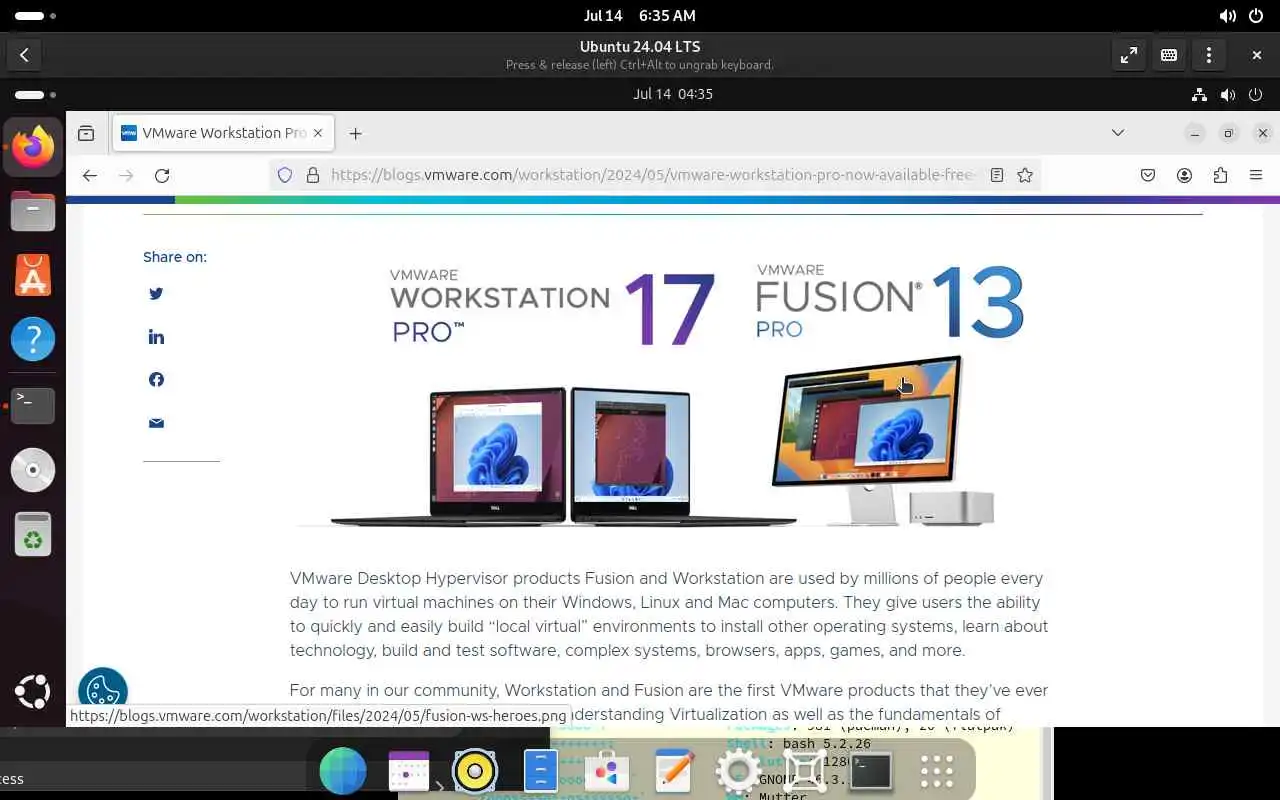Expand the List all tabs chevron
The image size is (1280, 800).
[x=1118, y=132]
